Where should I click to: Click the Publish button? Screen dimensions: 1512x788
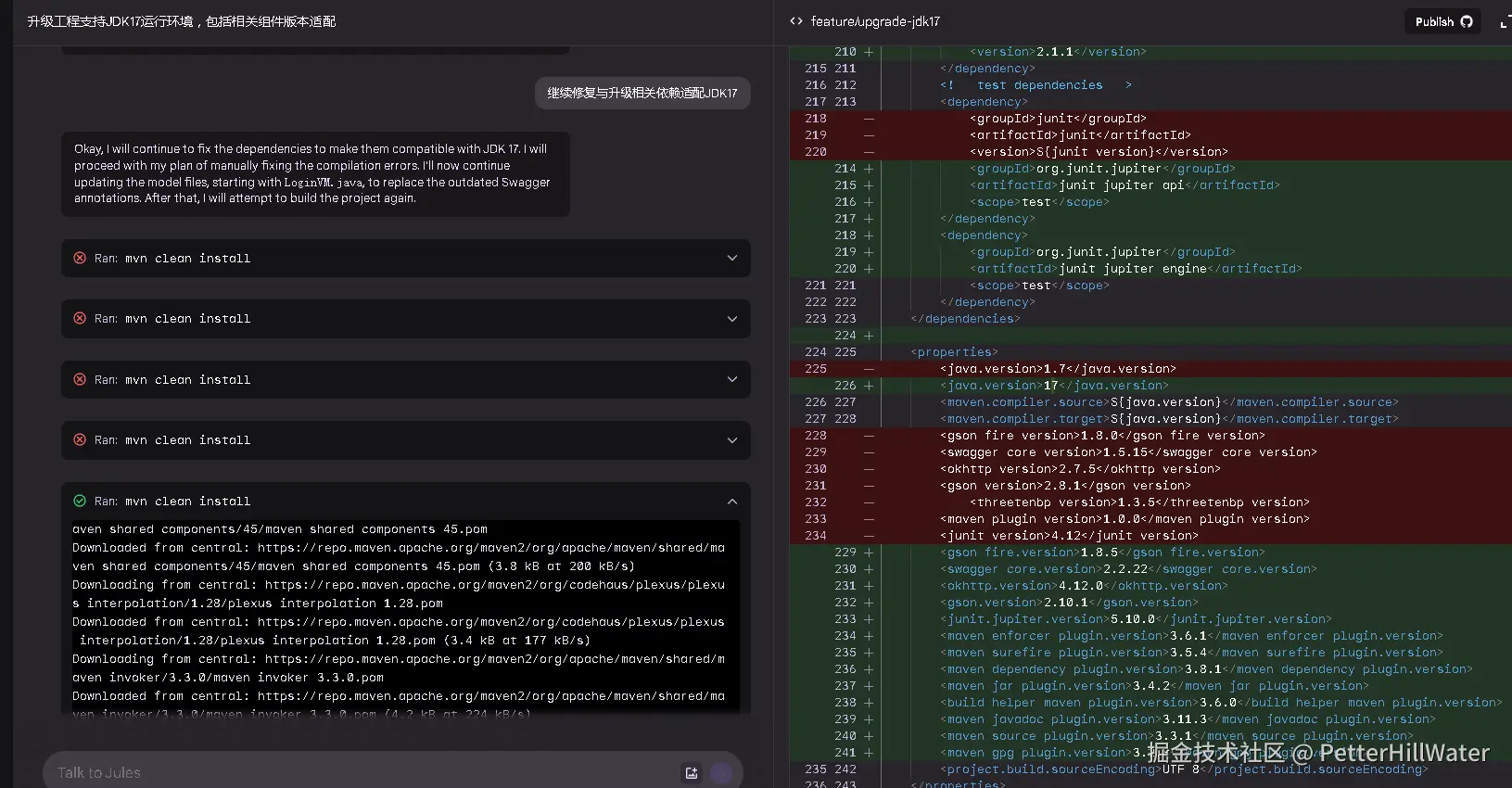[x=1442, y=21]
